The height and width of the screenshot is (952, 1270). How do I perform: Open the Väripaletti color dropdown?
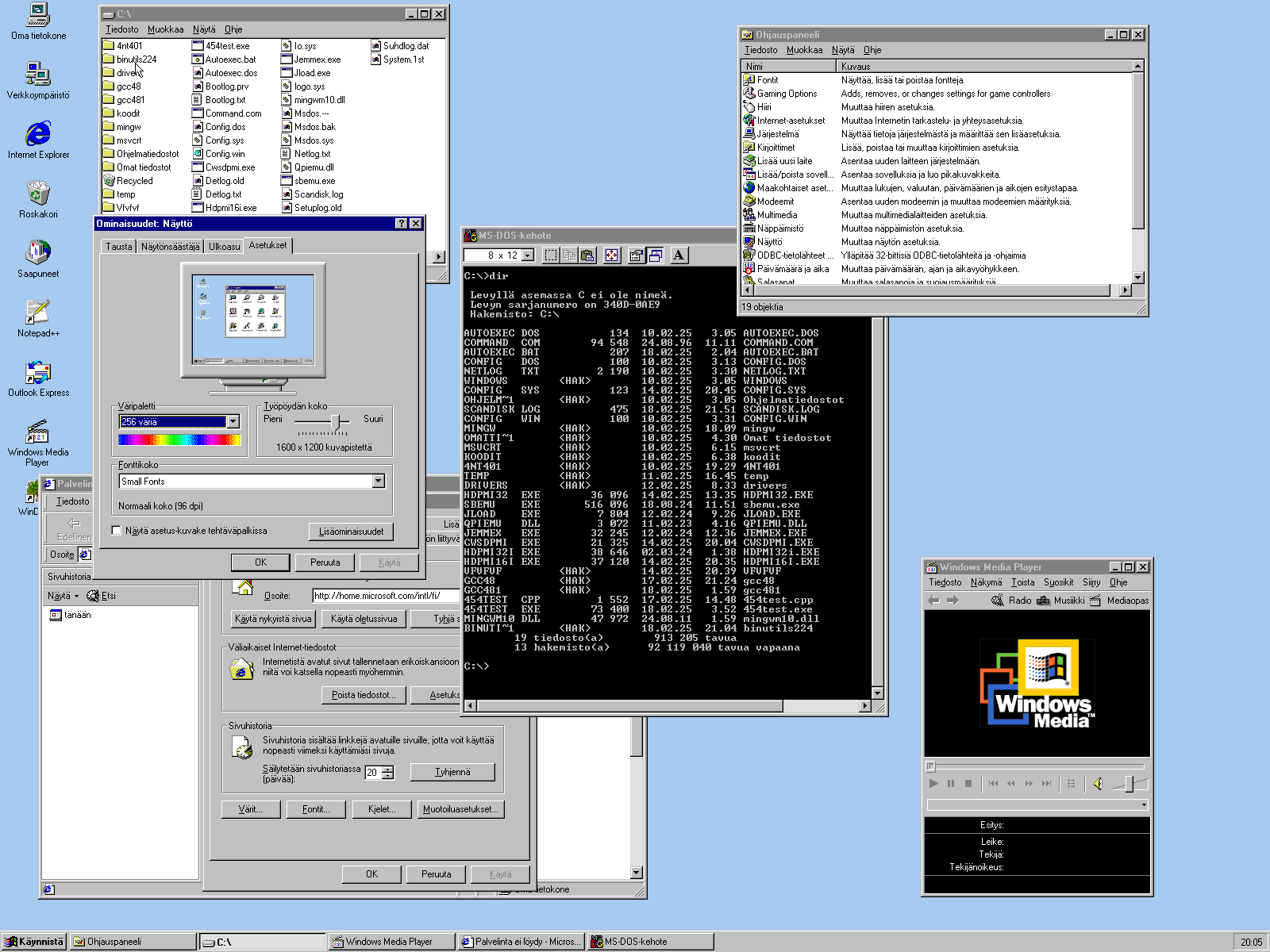click(x=233, y=422)
